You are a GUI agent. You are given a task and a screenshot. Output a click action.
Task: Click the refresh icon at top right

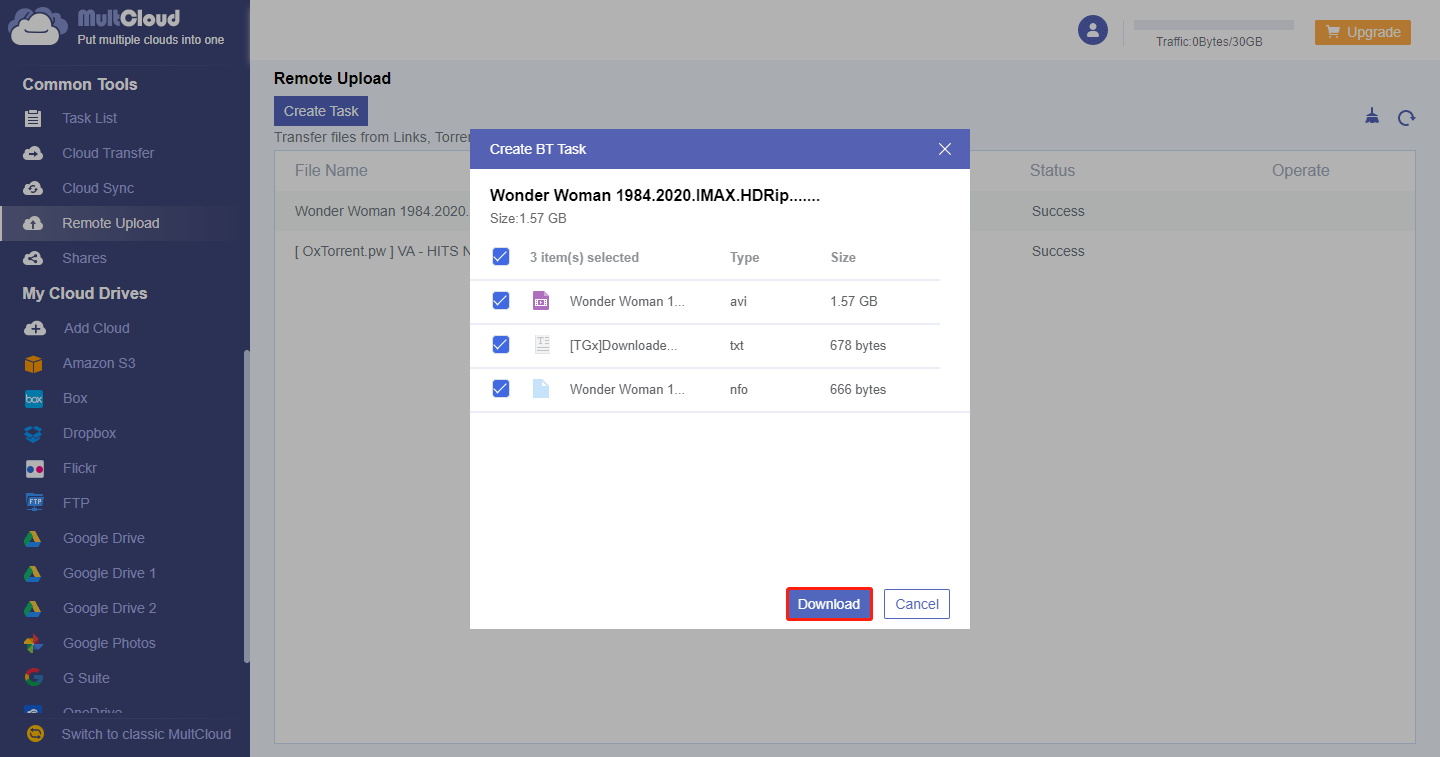pyautogui.click(x=1406, y=118)
